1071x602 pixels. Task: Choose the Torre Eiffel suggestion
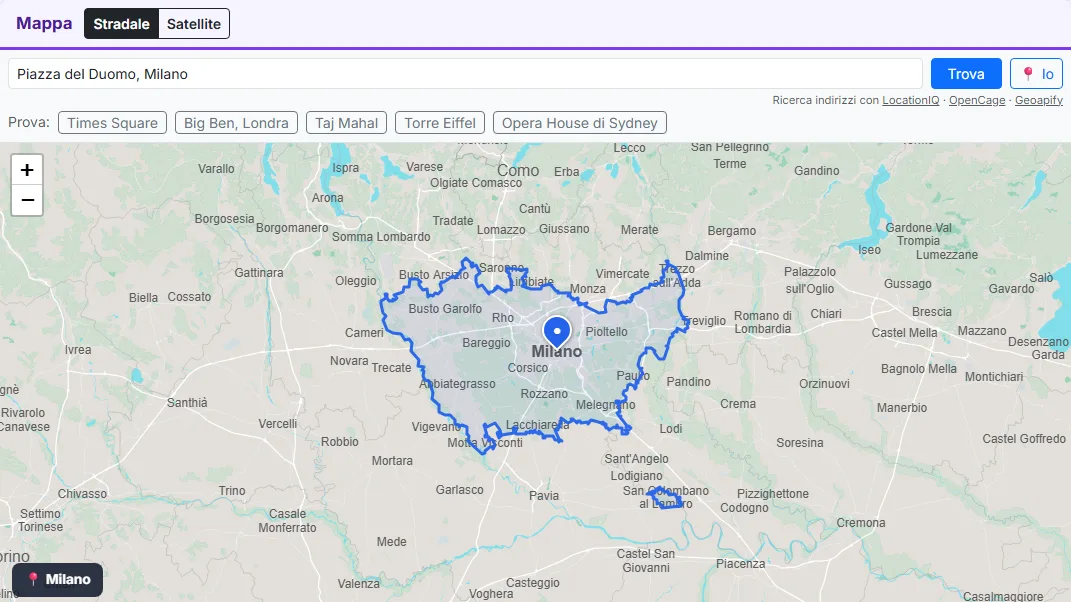[x=440, y=123]
